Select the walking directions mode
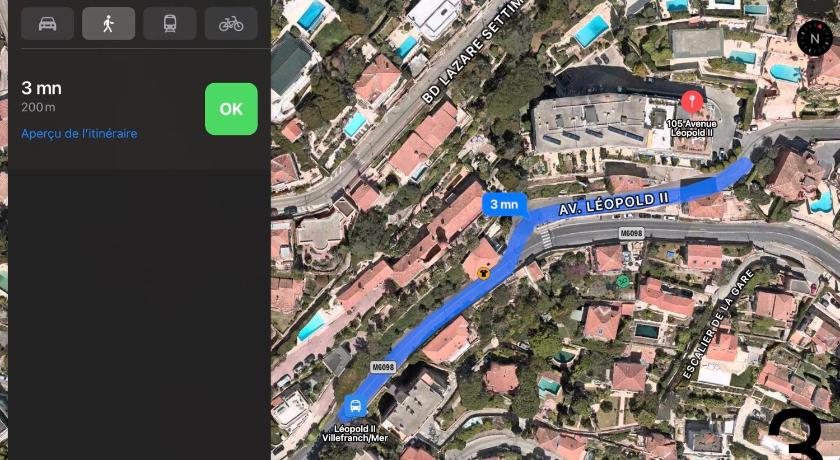 pos(108,24)
